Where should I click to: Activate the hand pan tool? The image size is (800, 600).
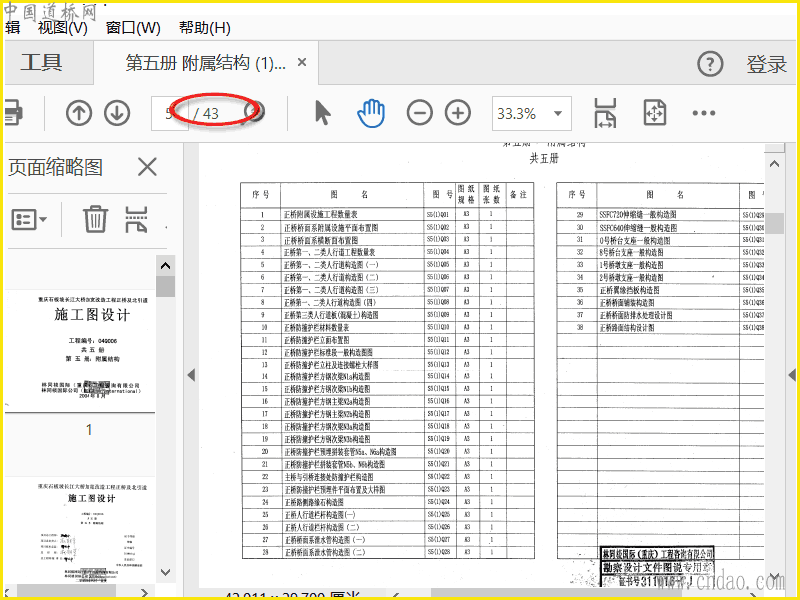tap(371, 113)
